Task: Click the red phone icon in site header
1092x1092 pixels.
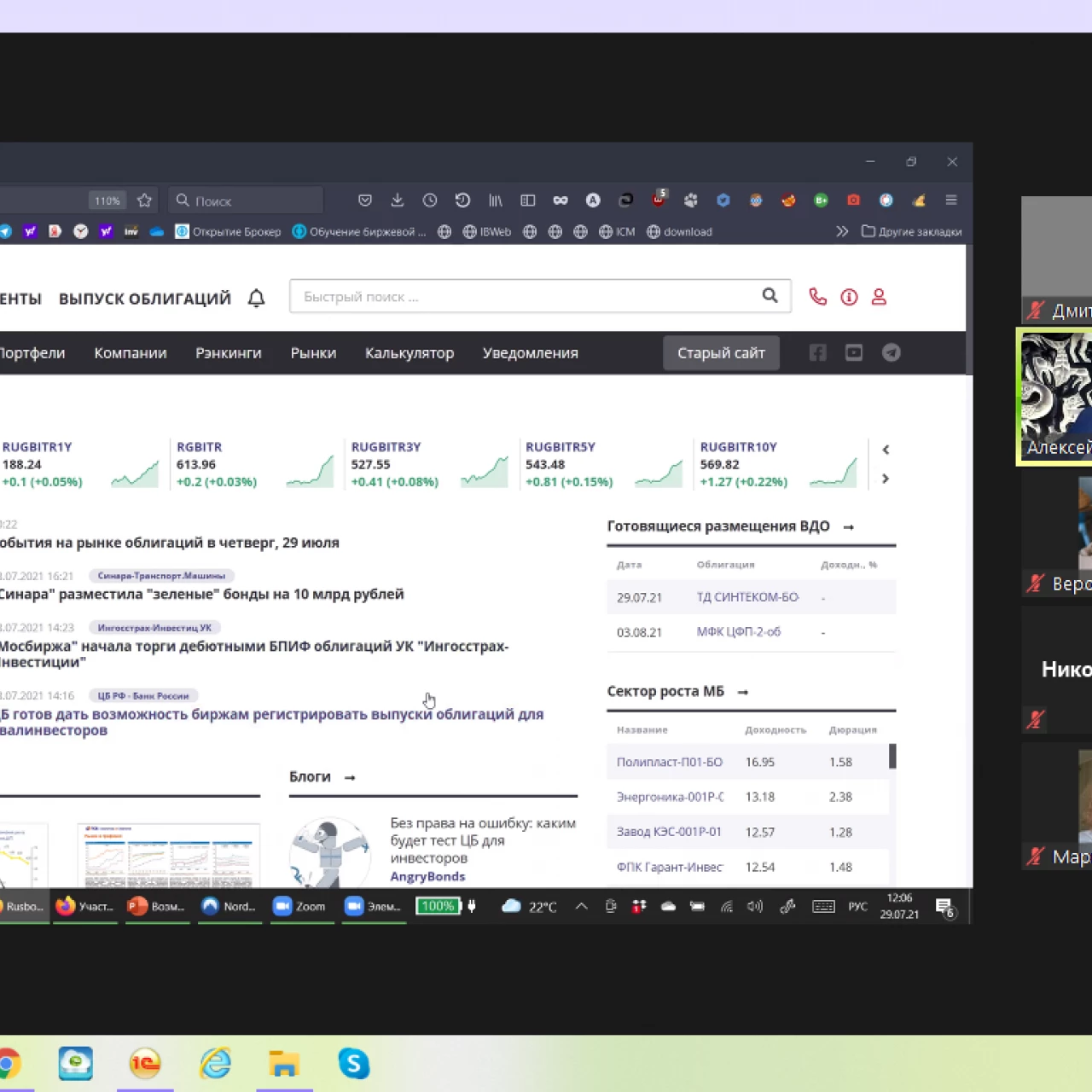Action: [817, 297]
